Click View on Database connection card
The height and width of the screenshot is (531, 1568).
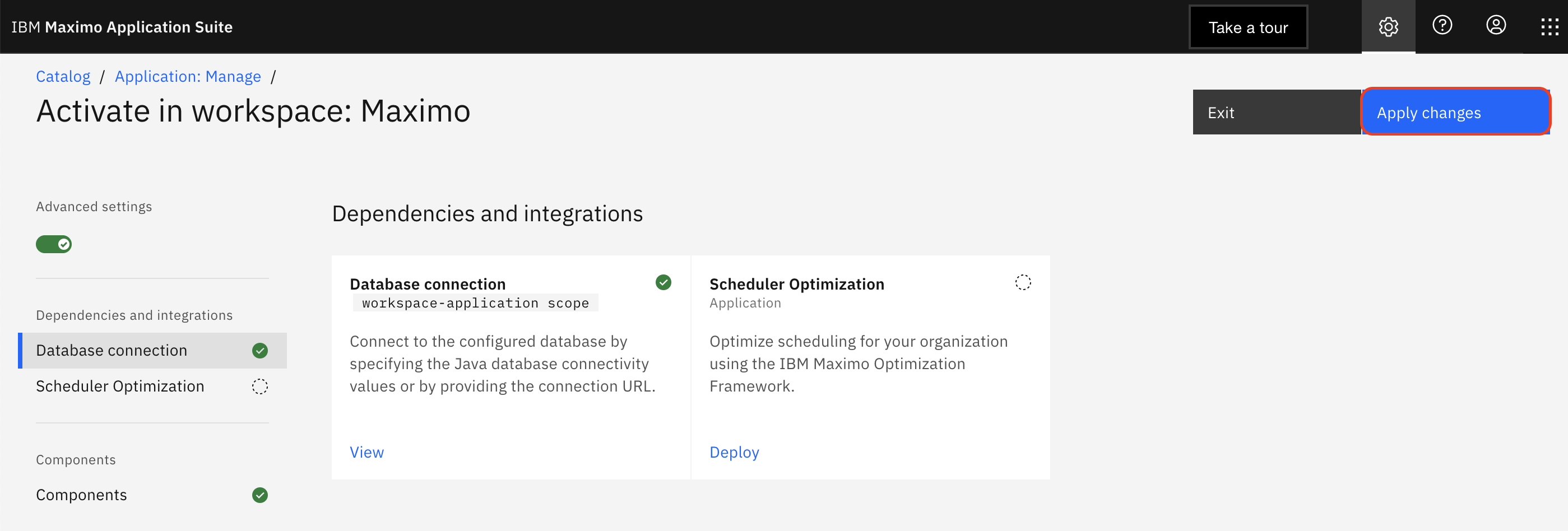(367, 453)
